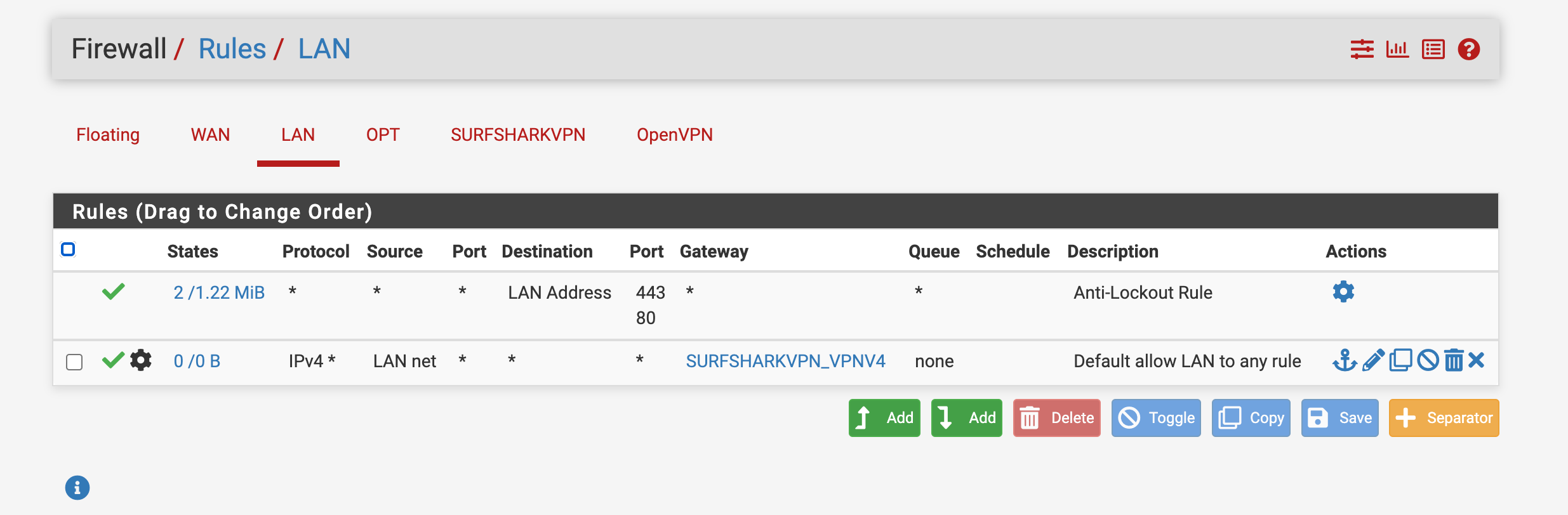Select all rules via header checkbox
This screenshot has height=515, width=1568.
pos(68,249)
